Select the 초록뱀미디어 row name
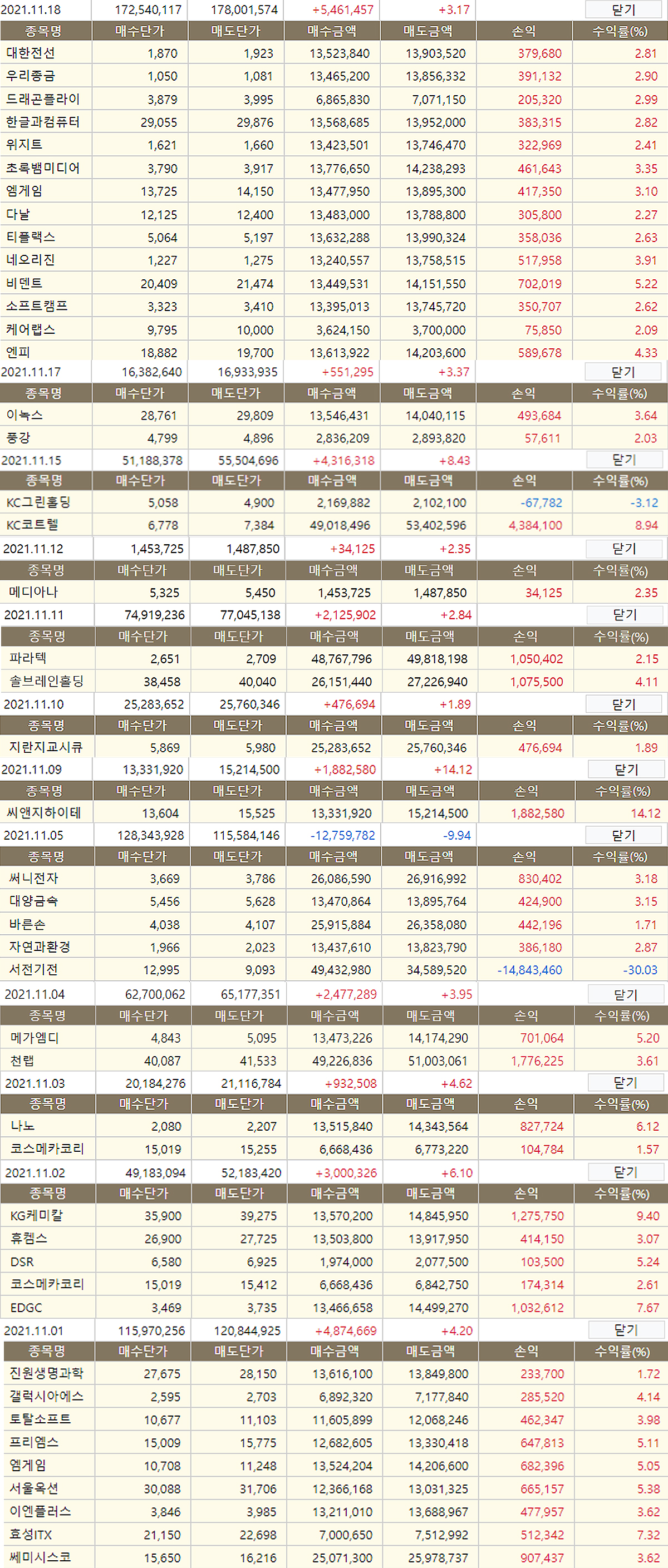 pyautogui.click(x=43, y=168)
